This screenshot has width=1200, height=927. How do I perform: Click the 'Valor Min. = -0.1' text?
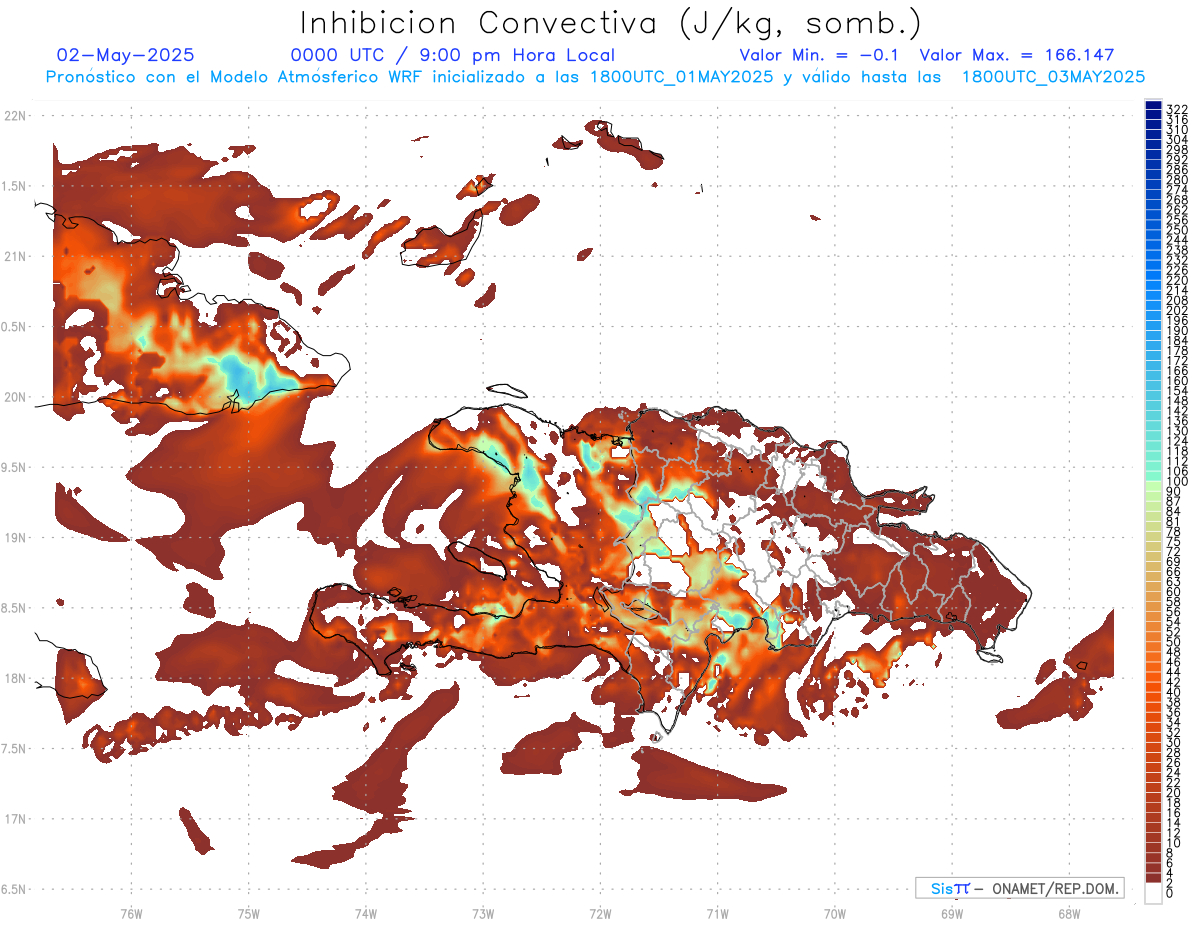821,55
